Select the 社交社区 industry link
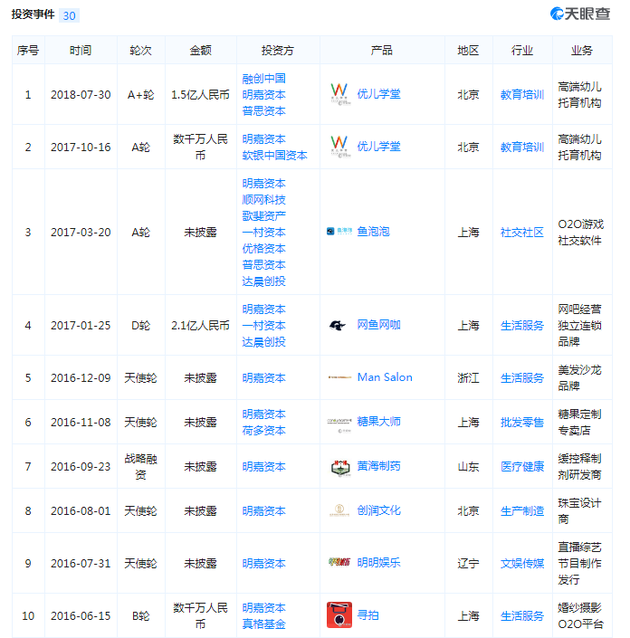Viewport: 630px width, 638px height. (522, 232)
